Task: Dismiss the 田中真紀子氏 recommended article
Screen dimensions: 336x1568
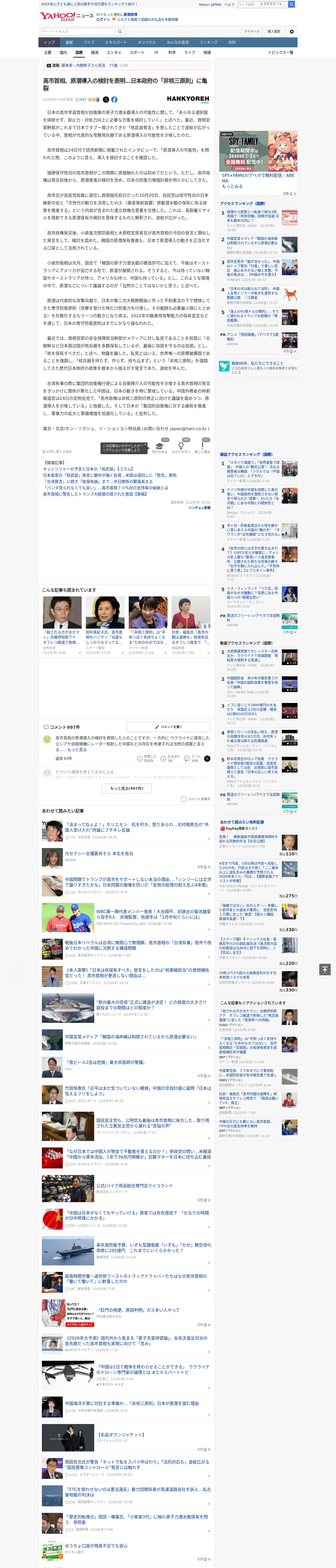Action: point(122,653)
